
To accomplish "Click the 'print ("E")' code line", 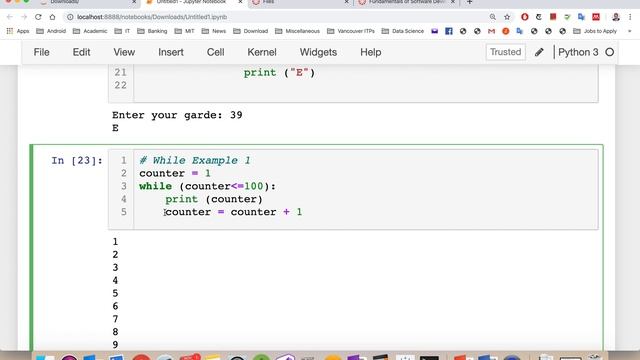I will point(280,73).
